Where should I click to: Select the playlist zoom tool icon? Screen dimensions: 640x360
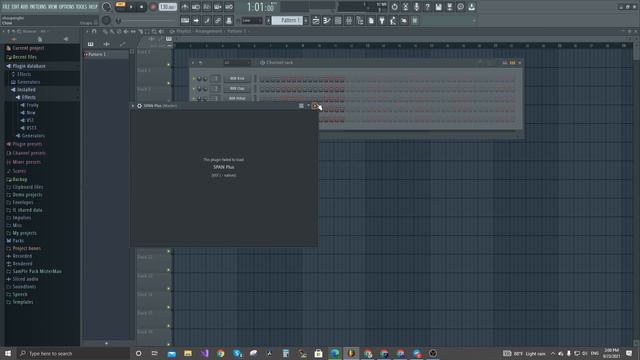(x=154, y=31)
